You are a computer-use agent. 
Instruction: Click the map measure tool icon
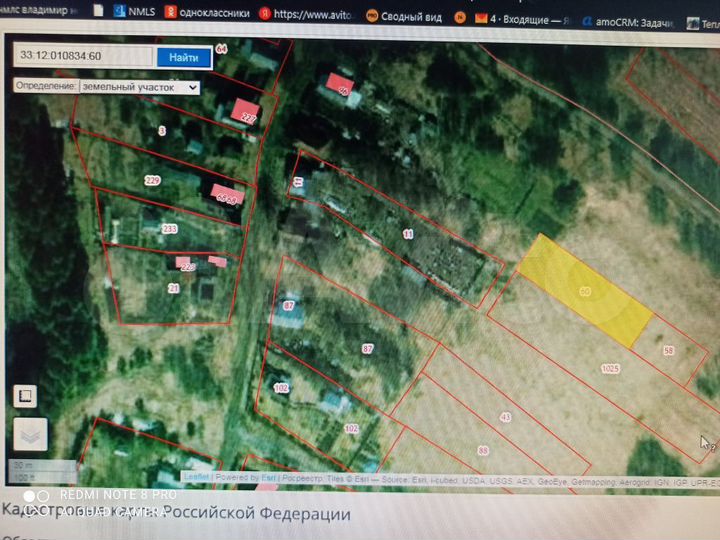[x=24, y=396]
